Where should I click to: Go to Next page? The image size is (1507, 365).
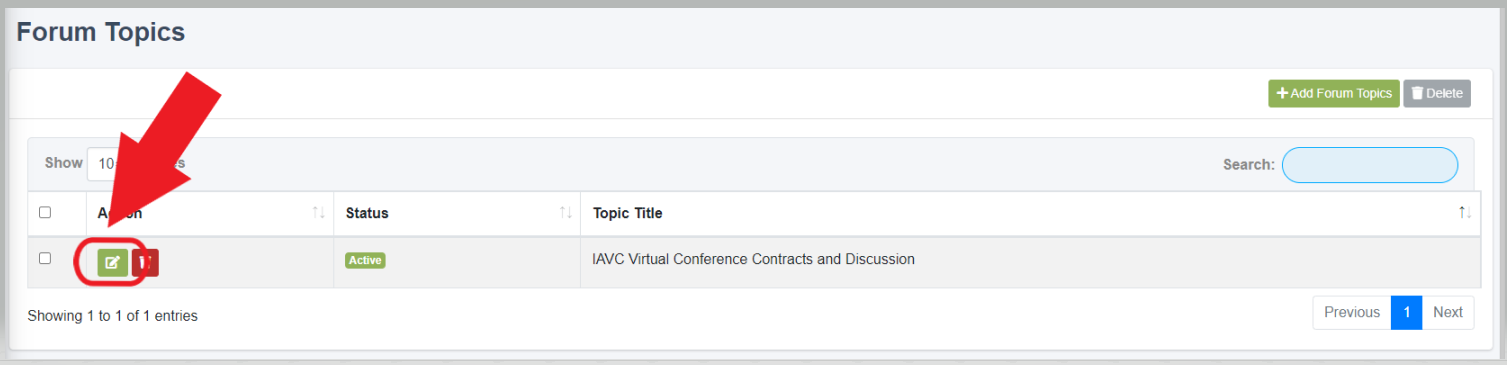coord(1447,313)
